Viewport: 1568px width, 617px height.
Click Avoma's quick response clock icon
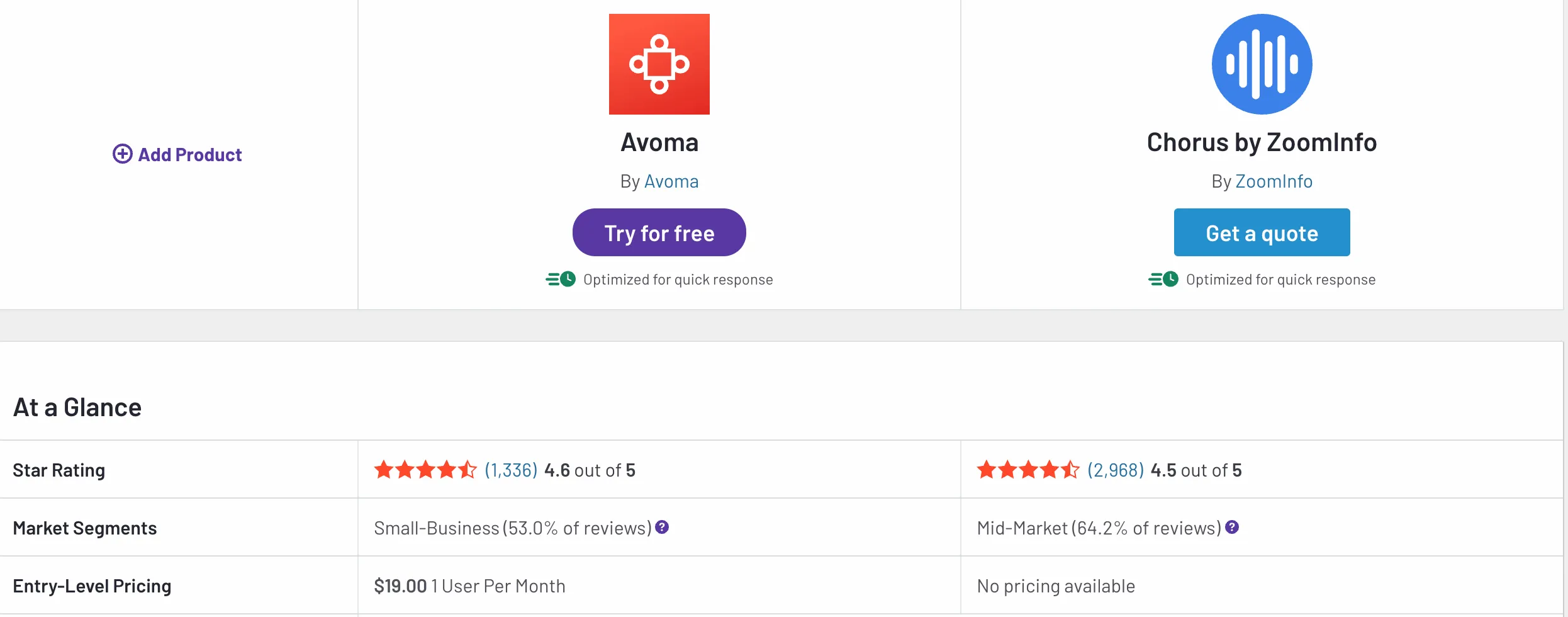tap(561, 279)
